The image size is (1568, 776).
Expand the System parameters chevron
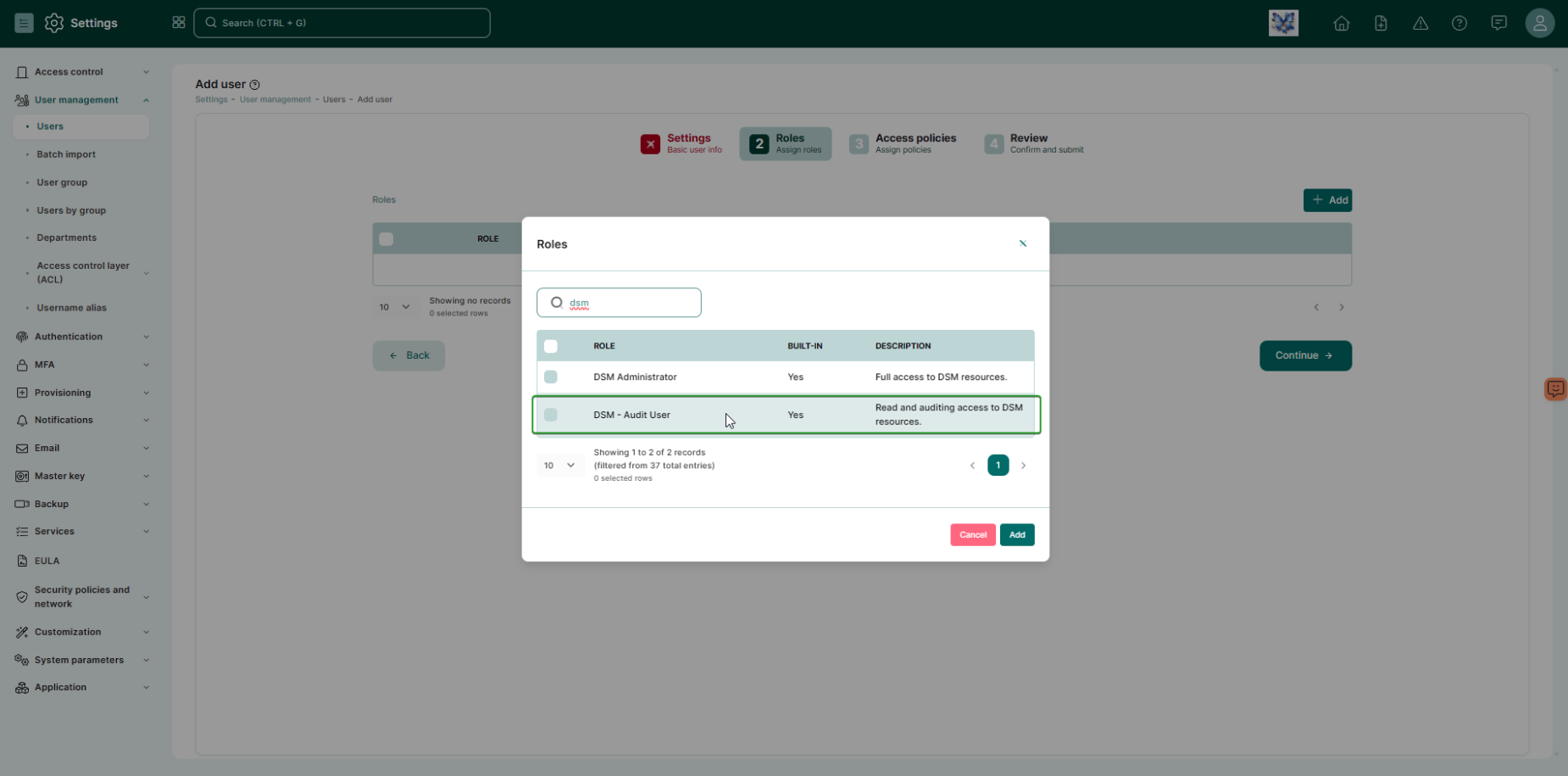click(146, 660)
